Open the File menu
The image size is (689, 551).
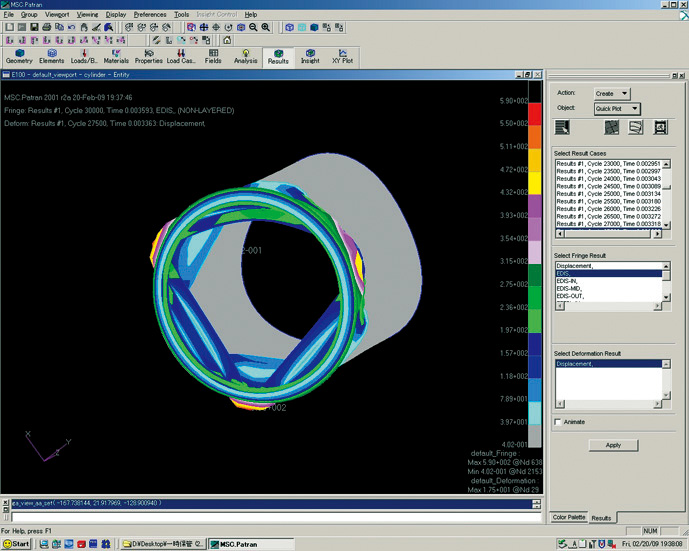pos(9,14)
